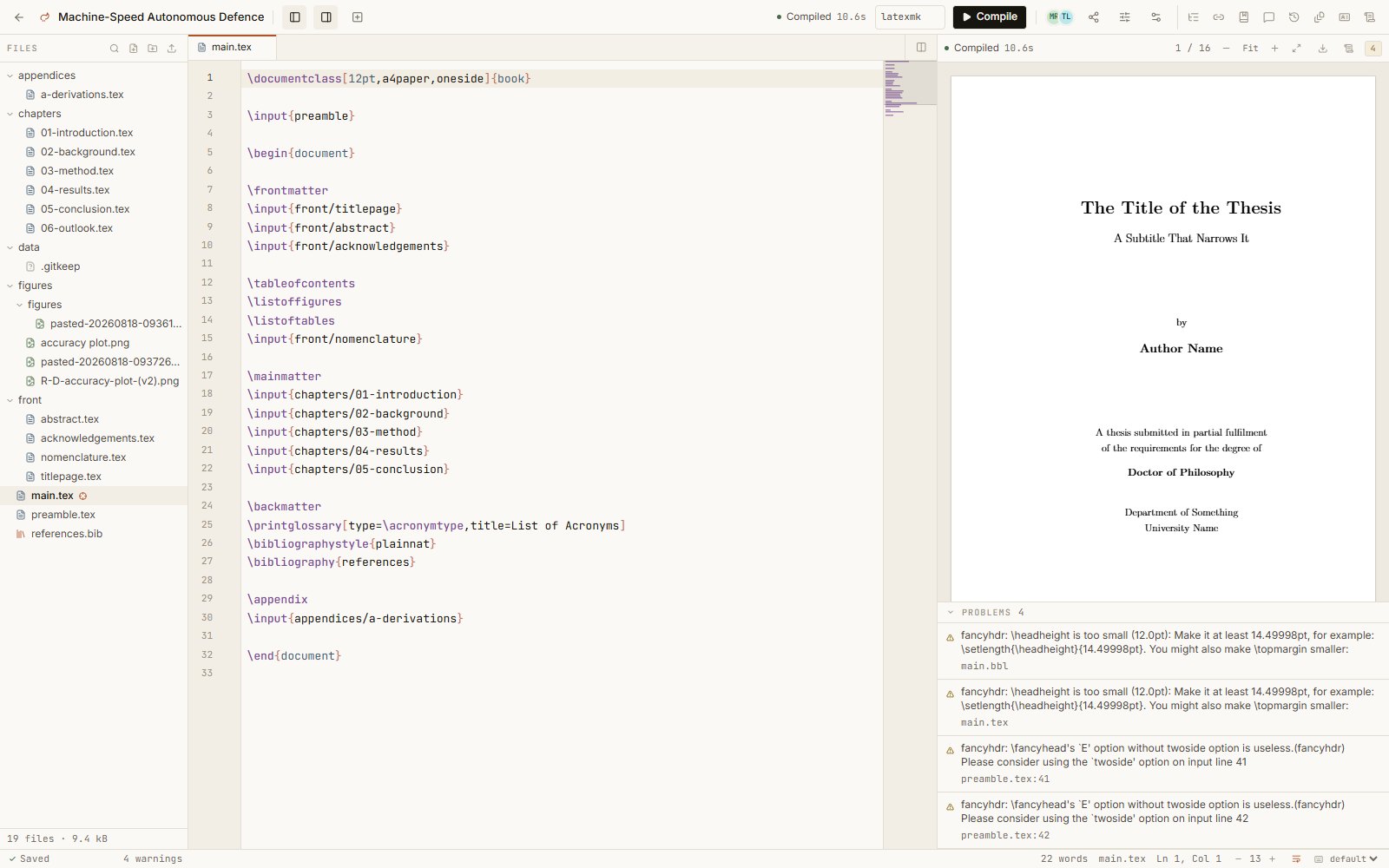Open the link icon in top toolbar
Viewport: 1389px width, 868px height.
pyautogui.click(x=1218, y=16)
